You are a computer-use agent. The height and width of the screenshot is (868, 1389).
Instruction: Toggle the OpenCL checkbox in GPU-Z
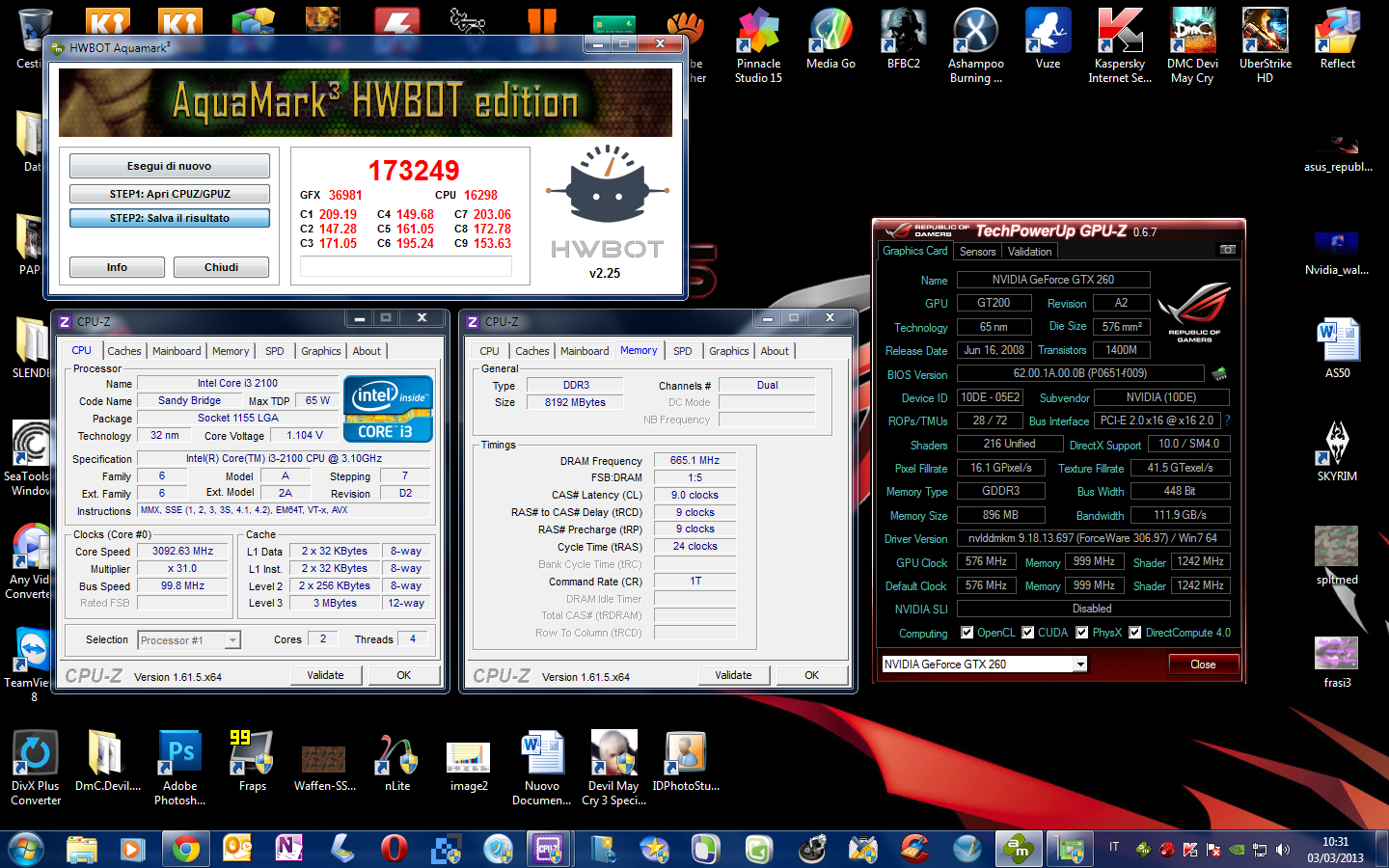pyautogui.click(x=967, y=633)
